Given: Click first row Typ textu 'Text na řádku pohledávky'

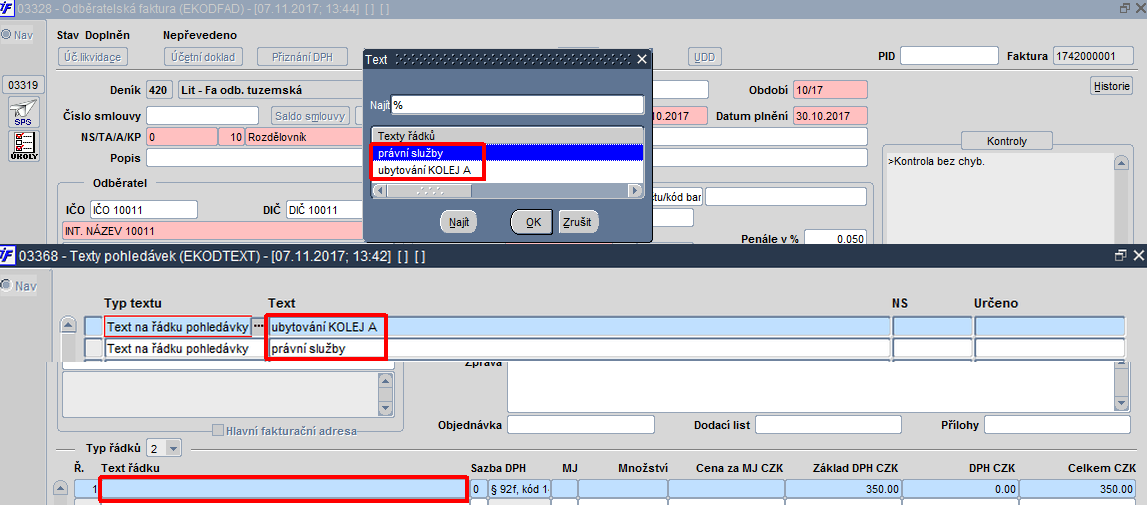Looking at the screenshot, I should click(x=178, y=326).
